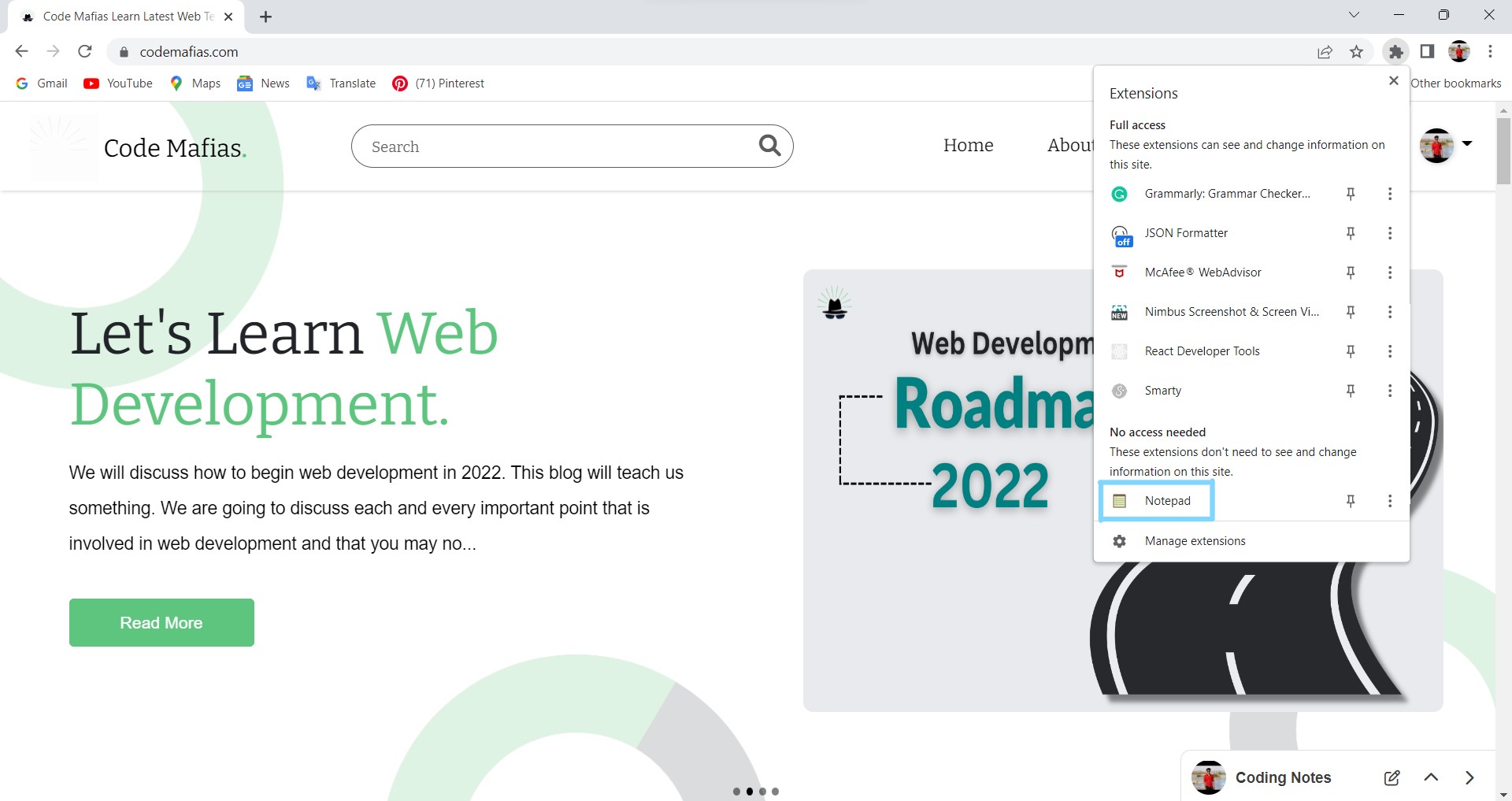Click the Read More button
Image resolution: width=1512 pixels, height=801 pixels.
[x=161, y=622]
